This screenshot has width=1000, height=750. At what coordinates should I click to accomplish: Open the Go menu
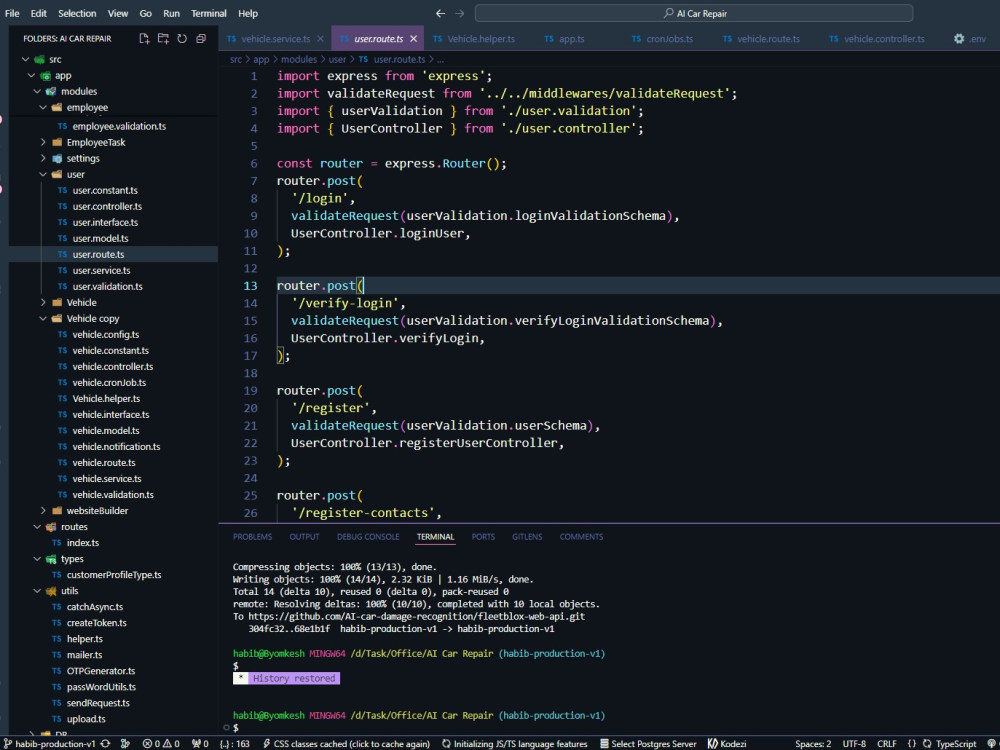(145, 13)
